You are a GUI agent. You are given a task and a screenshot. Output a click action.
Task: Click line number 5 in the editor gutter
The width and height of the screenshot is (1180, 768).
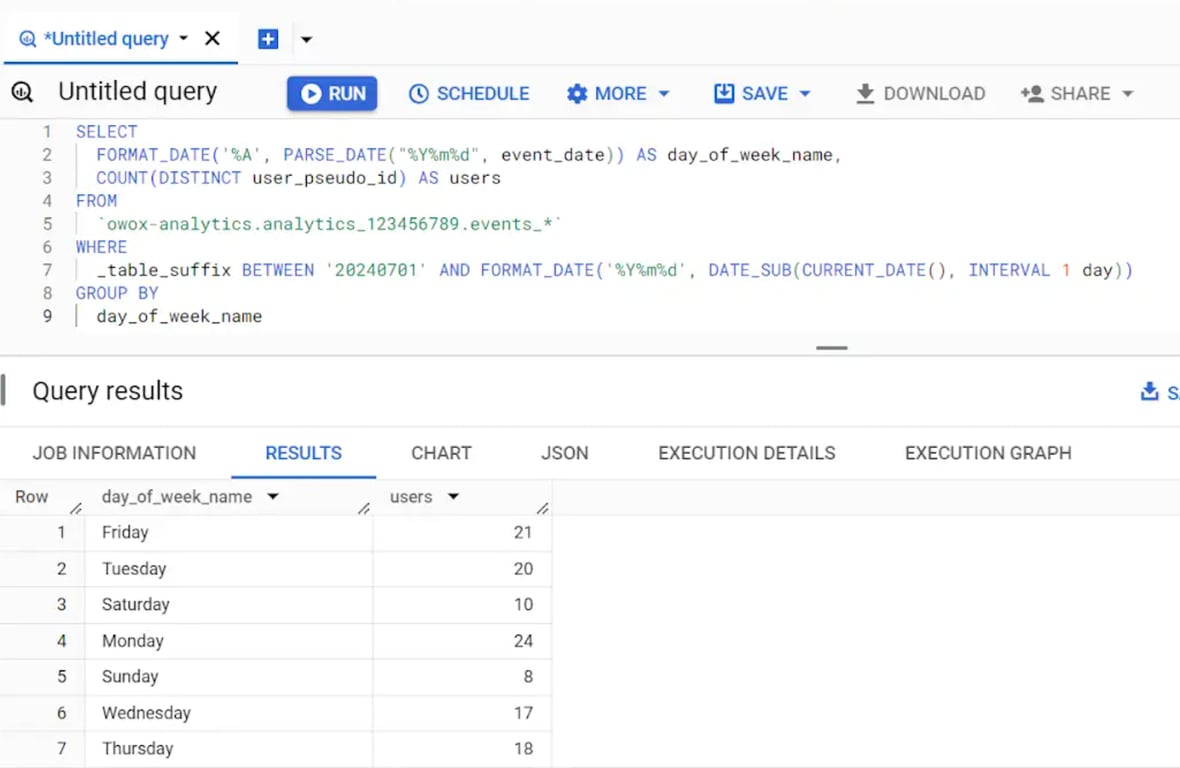click(47, 224)
